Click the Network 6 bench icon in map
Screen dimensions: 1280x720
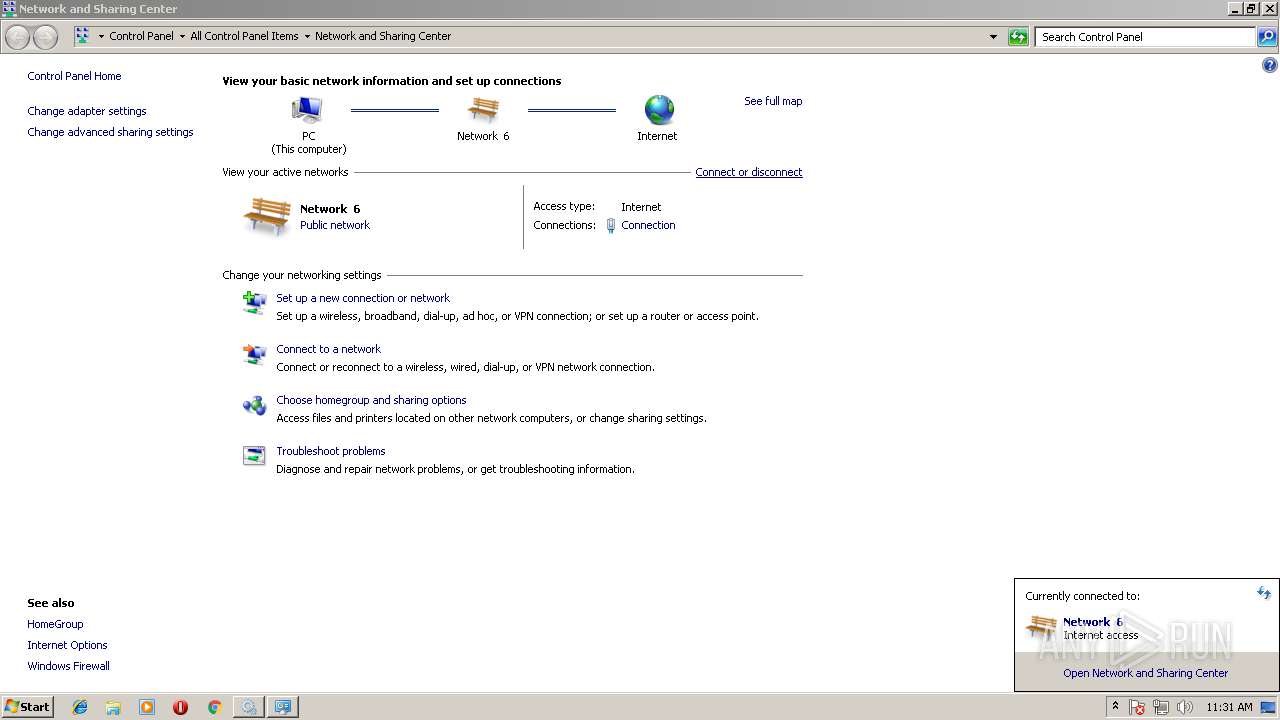(x=483, y=110)
